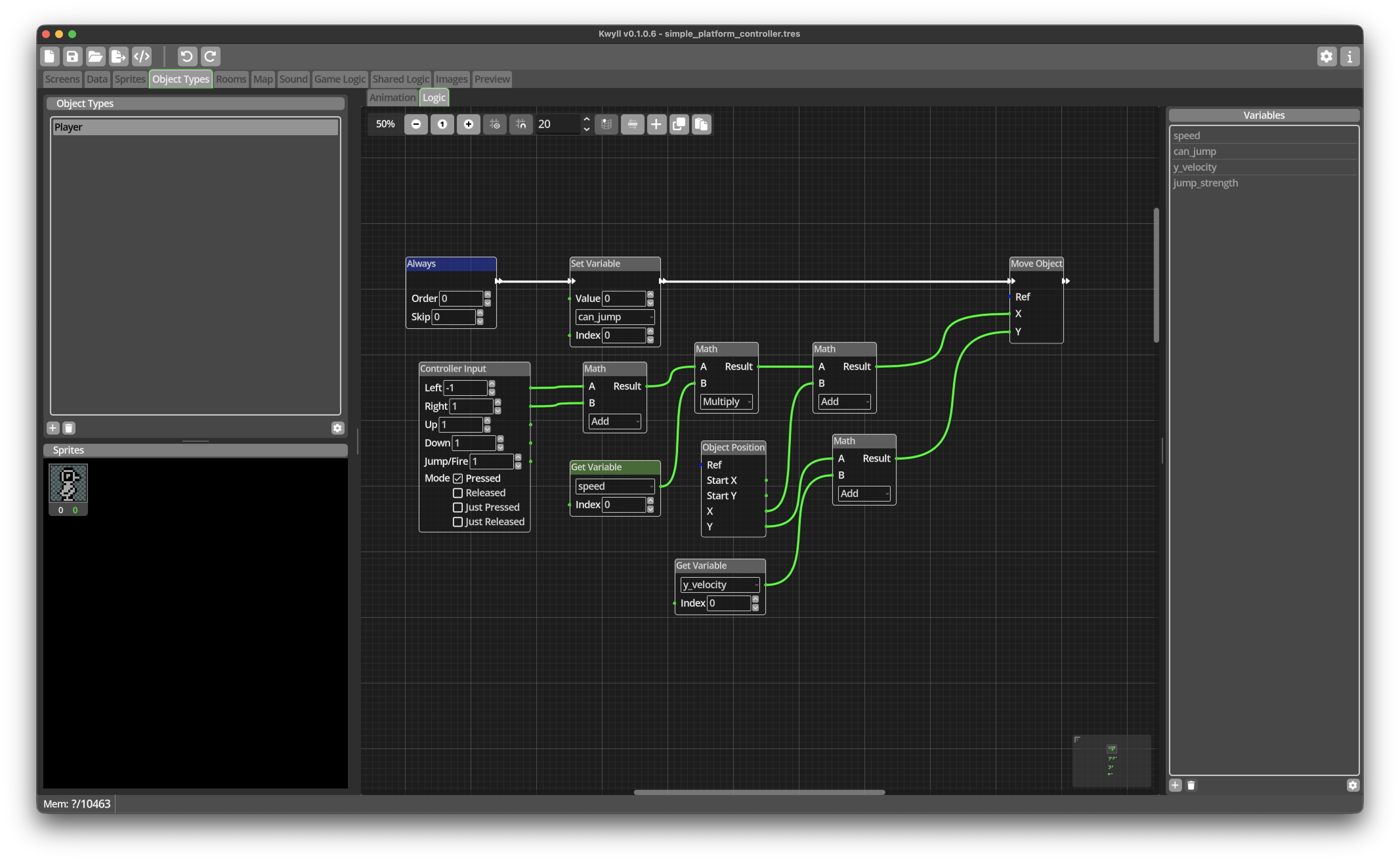Delete the selected variable
This screenshot has height=862, width=1400.
tap(1191, 785)
